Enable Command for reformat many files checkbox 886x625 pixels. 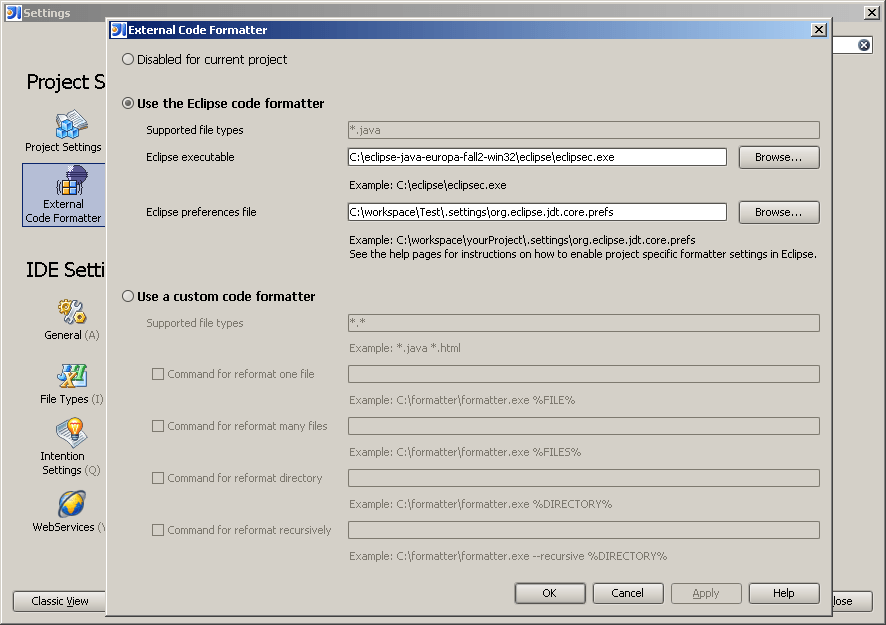[158, 426]
